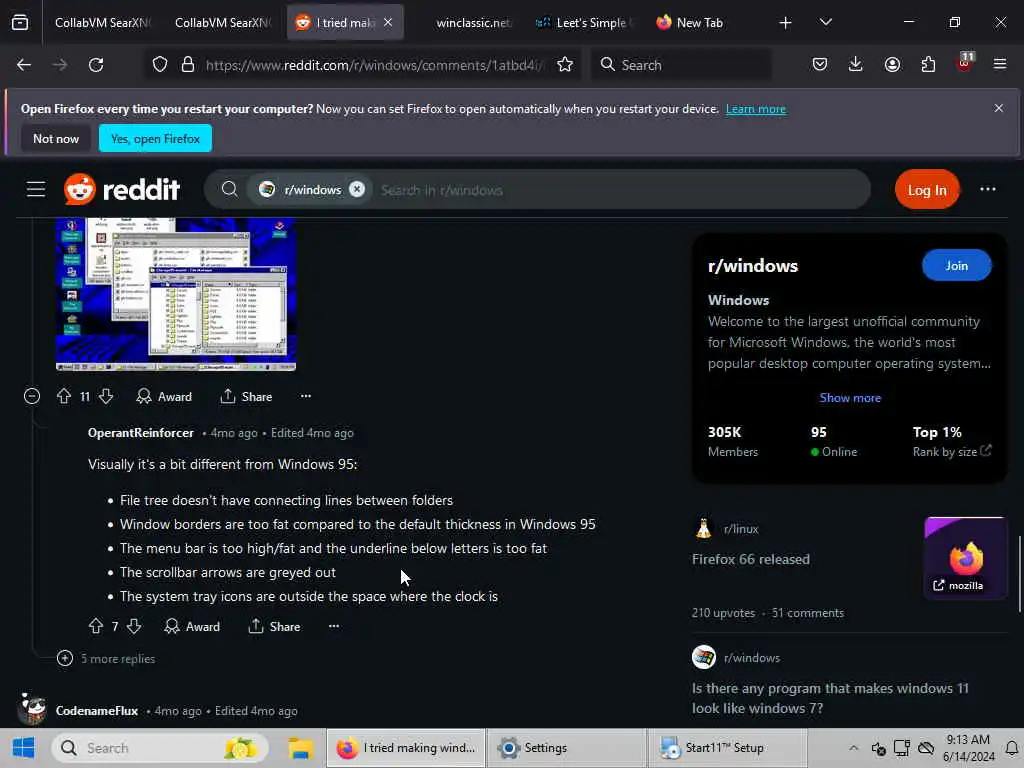The width and height of the screenshot is (1024, 768).
Task: Switch to Start11 Setup taskbar window
Action: tap(727, 748)
